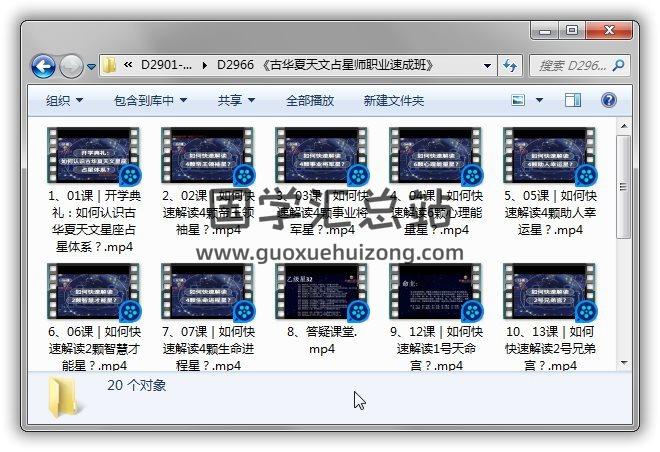Toggle the preview pane icon
This screenshot has width=660, height=452.
point(572,100)
